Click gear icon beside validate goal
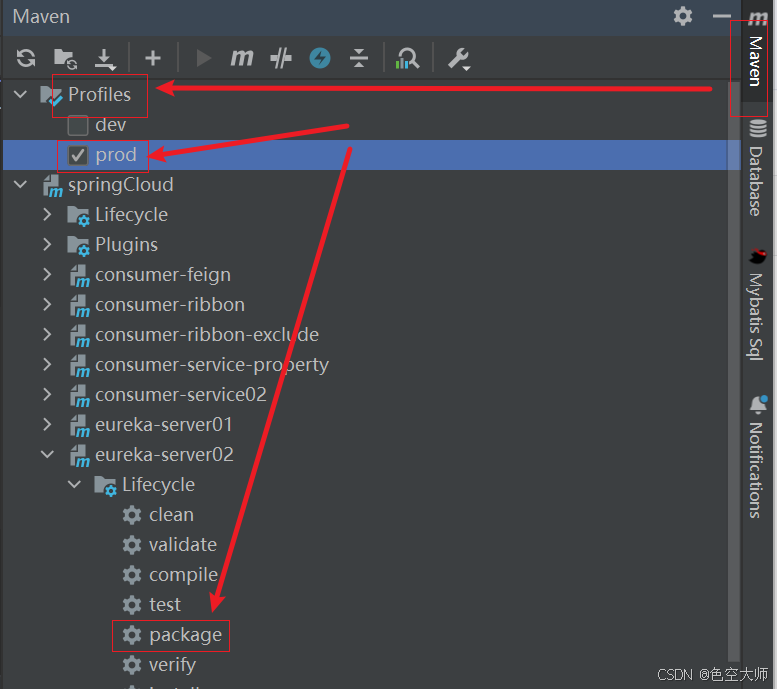The image size is (777, 689). 132,545
